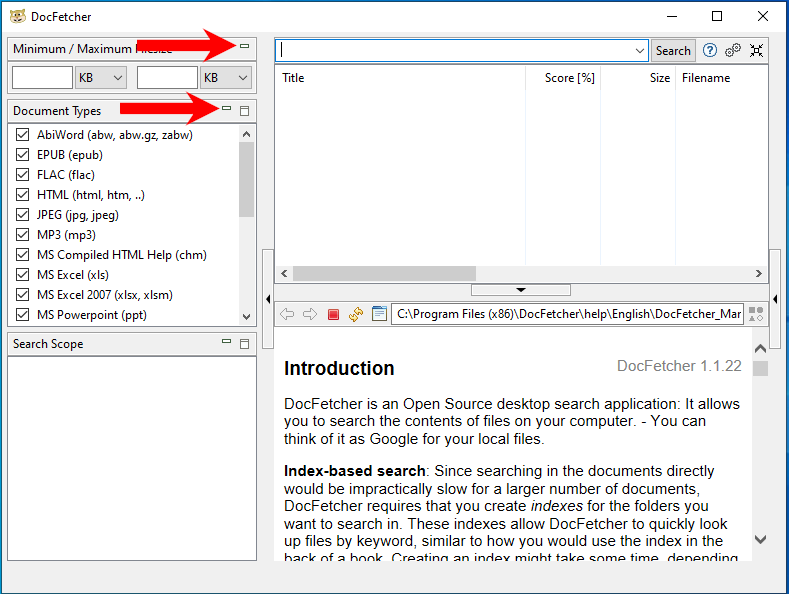The width and height of the screenshot is (789, 594).
Task: Click preview pane scroll up arrow
Action: coord(760,348)
